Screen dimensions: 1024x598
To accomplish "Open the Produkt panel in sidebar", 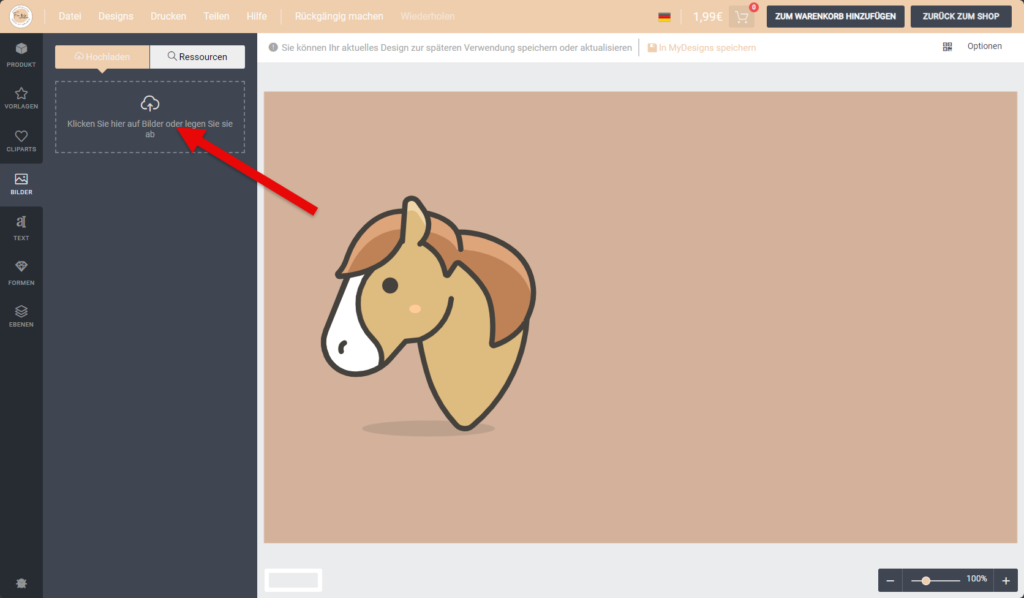I will [x=21, y=54].
